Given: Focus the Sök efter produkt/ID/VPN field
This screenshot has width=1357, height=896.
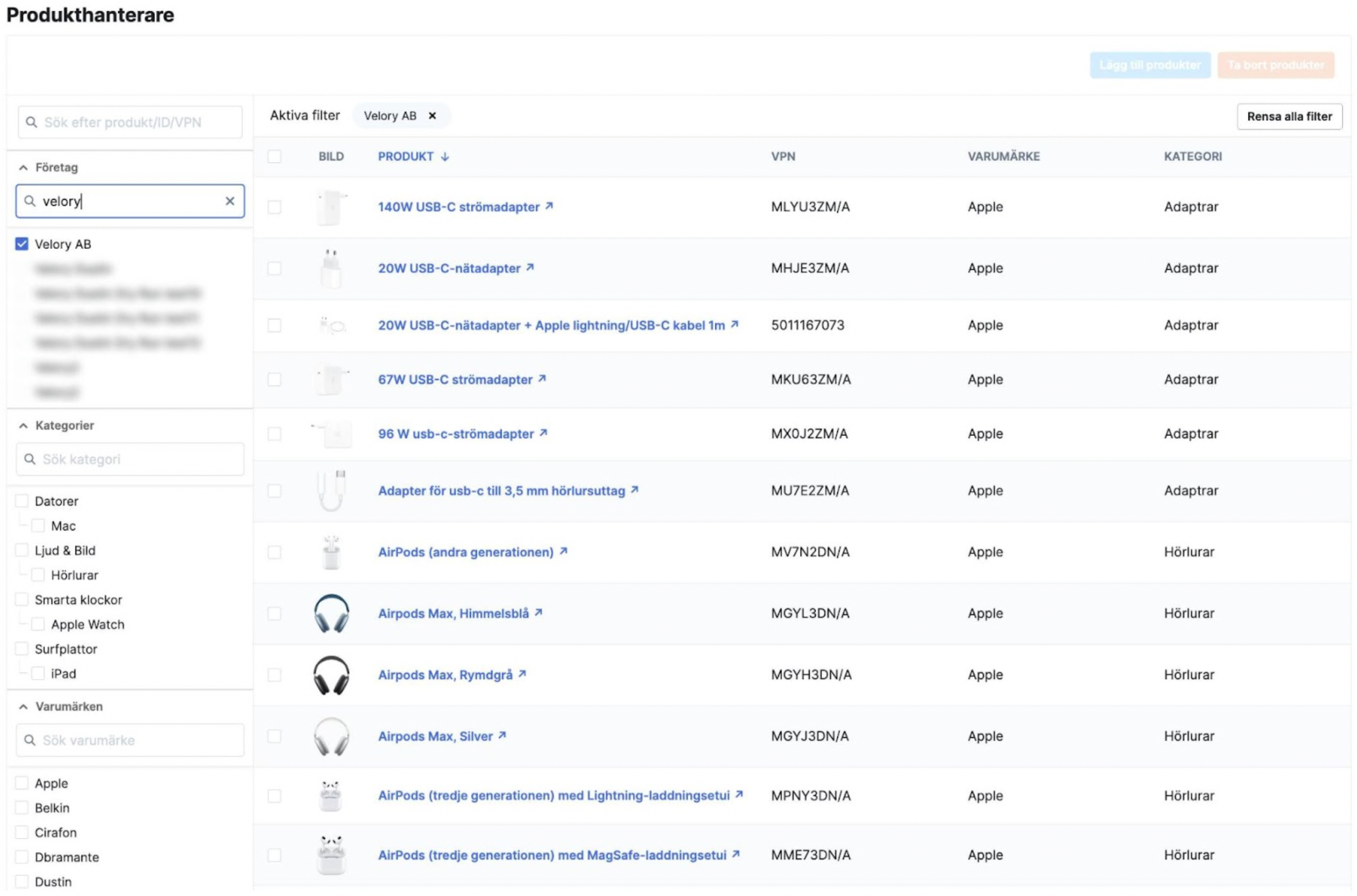Looking at the screenshot, I should coord(130,122).
